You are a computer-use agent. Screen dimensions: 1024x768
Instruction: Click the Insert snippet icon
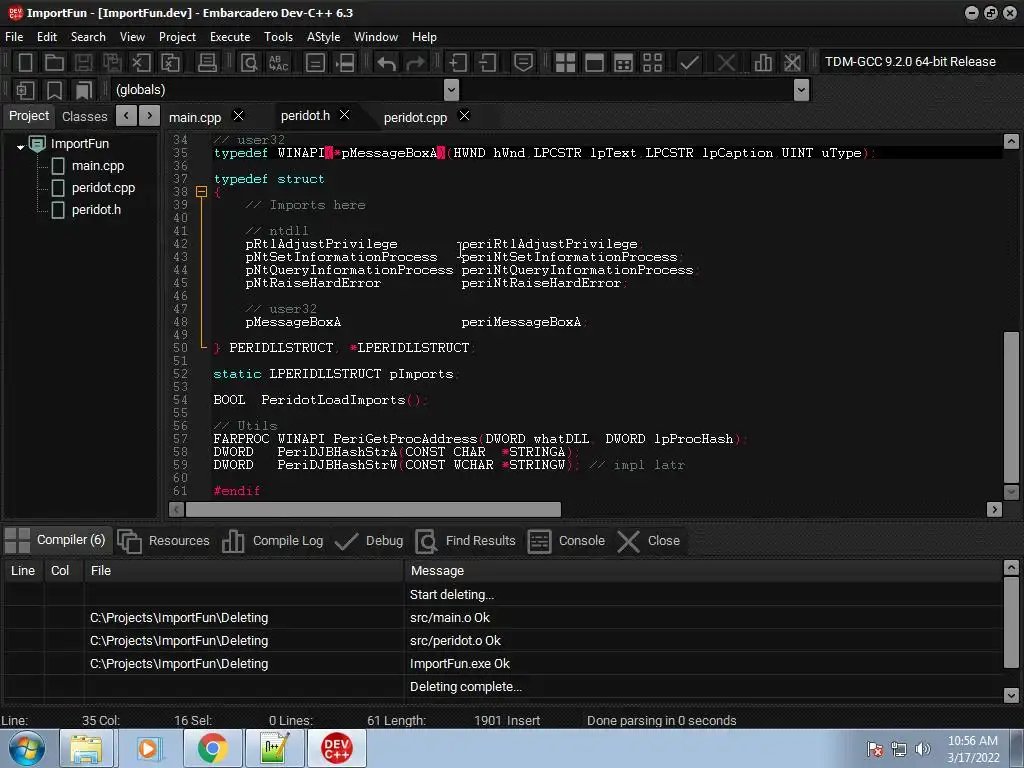point(25,90)
